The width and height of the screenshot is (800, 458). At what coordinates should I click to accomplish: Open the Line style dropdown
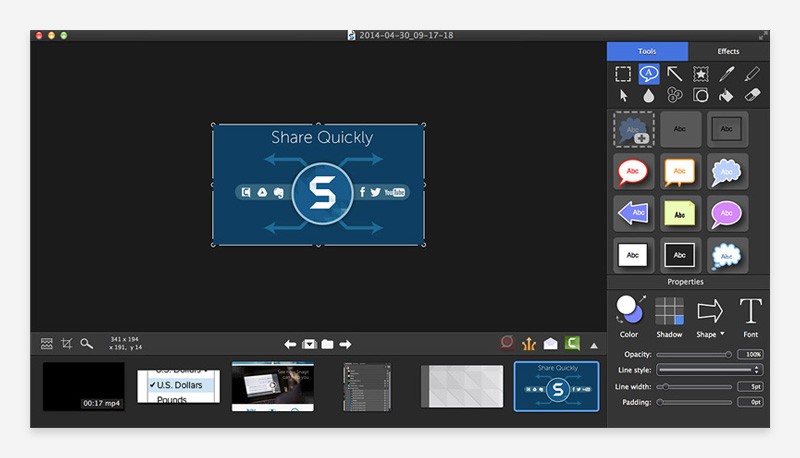(x=710, y=370)
